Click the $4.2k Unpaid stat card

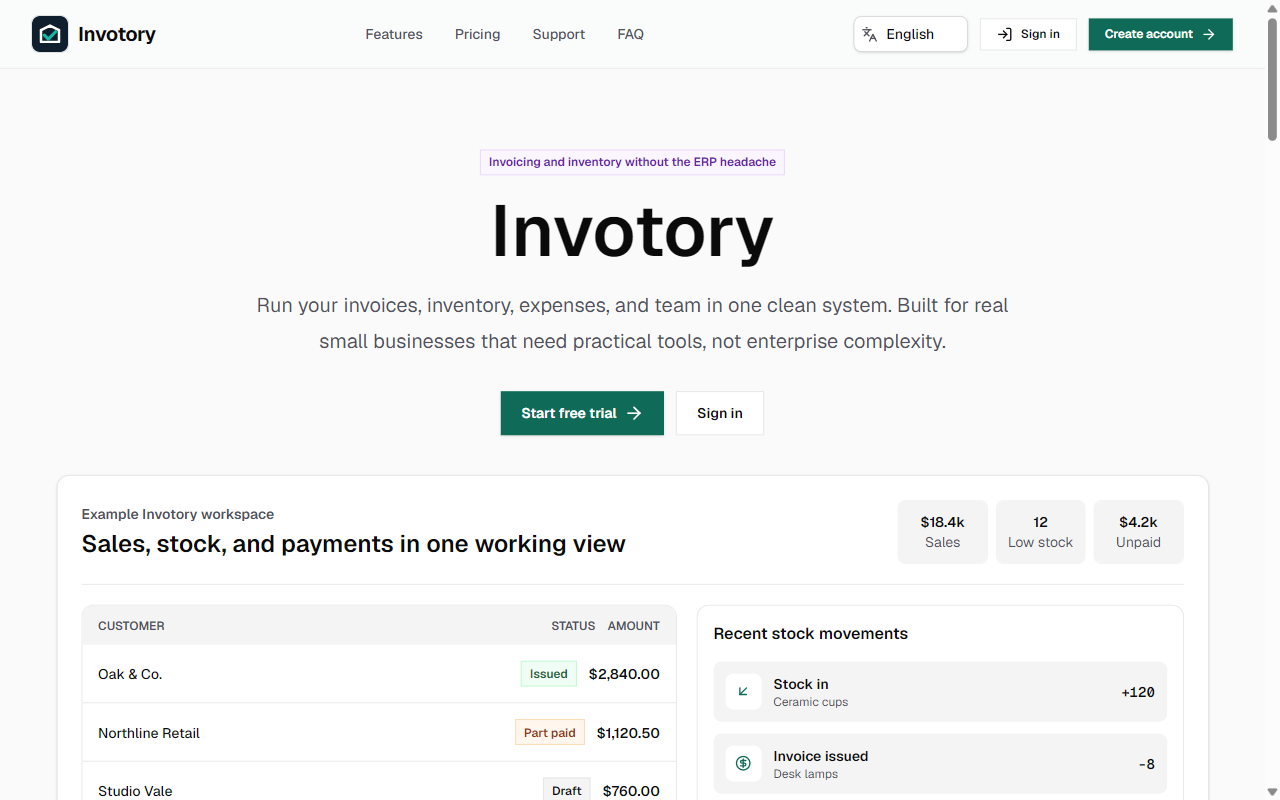click(x=1138, y=532)
